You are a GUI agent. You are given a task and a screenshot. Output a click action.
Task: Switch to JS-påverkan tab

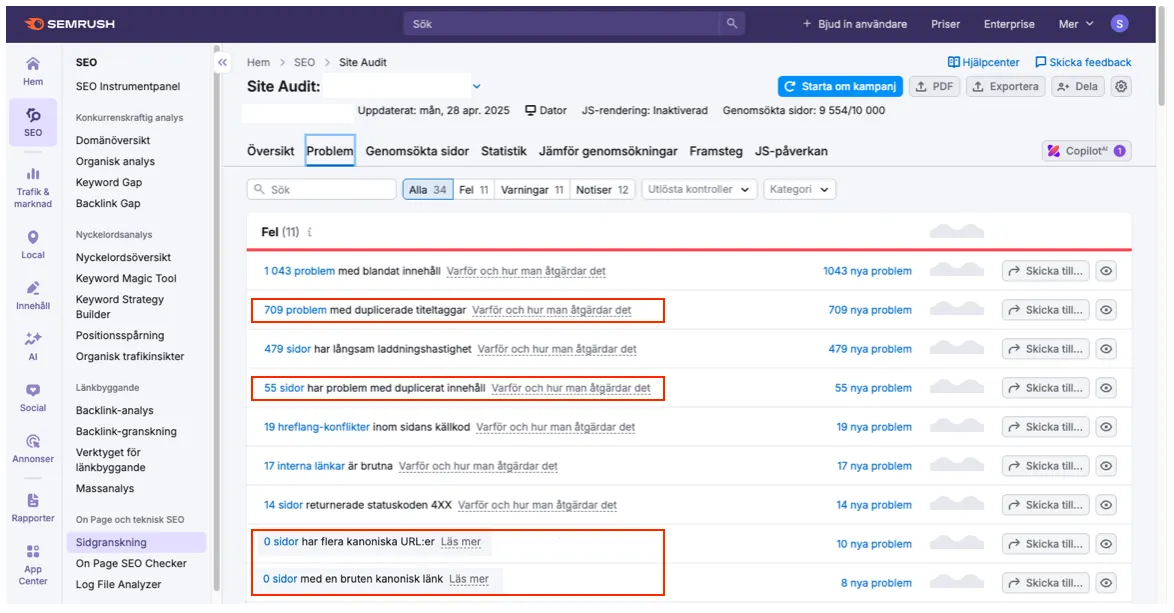coord(791,150)
